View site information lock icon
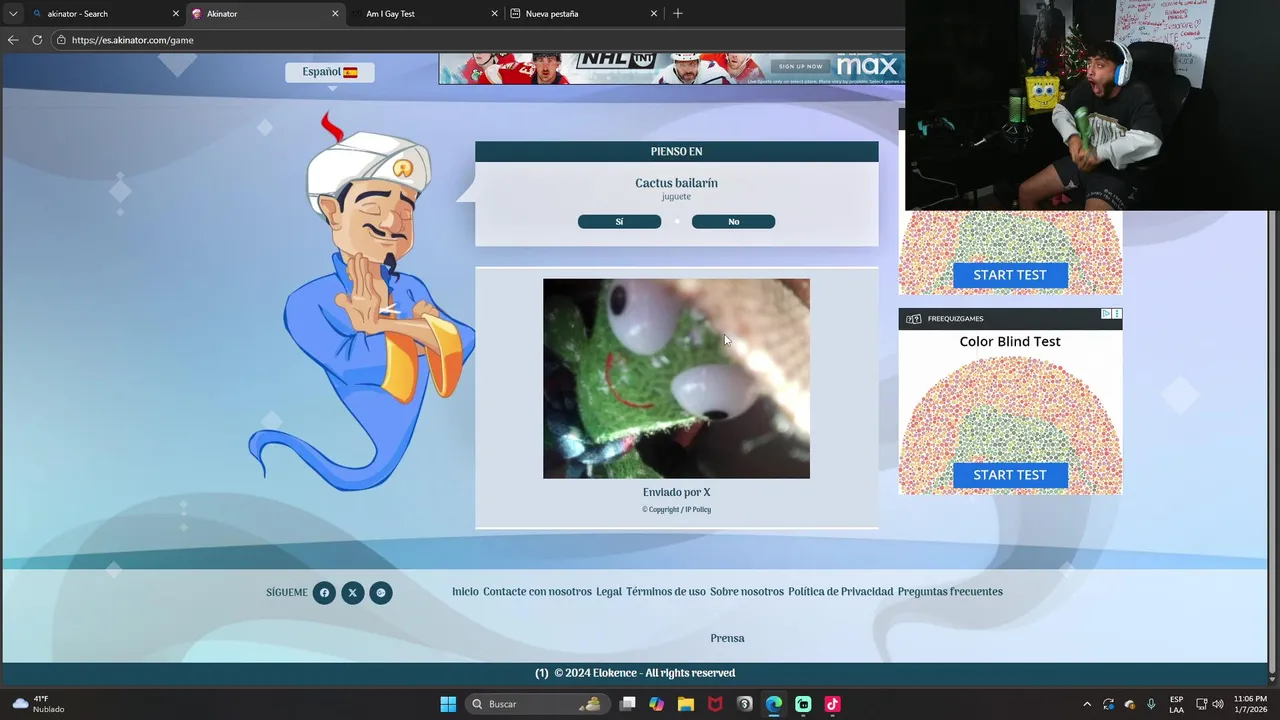1280x720 pixels. 61,40
